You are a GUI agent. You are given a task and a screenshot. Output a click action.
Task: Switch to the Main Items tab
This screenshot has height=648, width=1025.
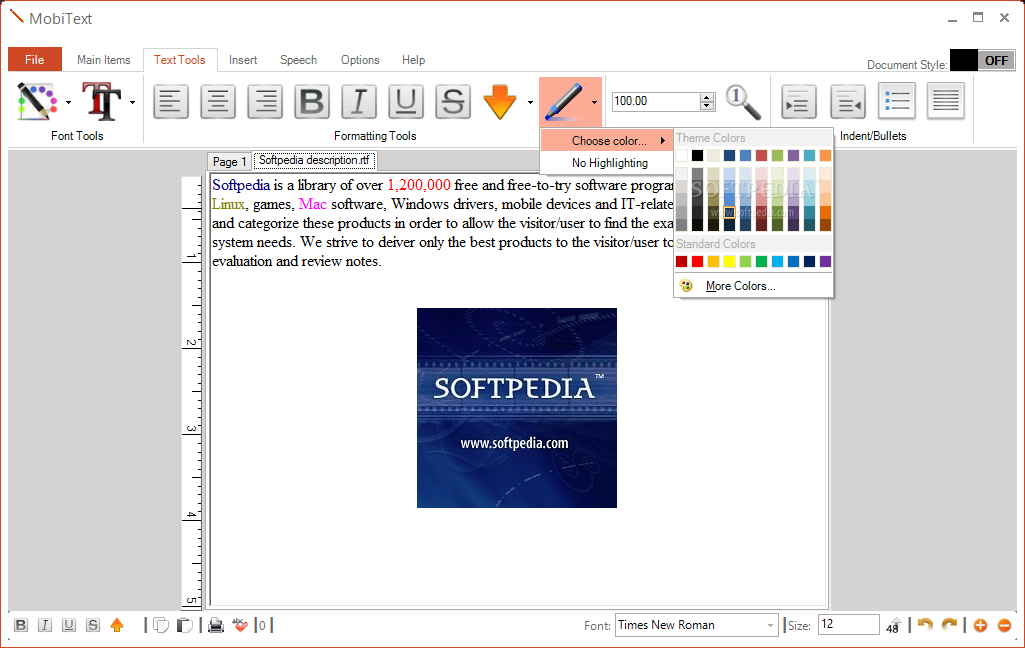(103, 60)
